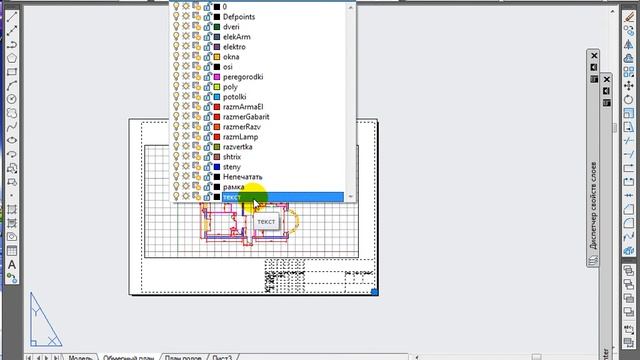Viewport: 640px width, 360px height.
Task: Select the Polygon draw tool
Action: tap(11, 58)
